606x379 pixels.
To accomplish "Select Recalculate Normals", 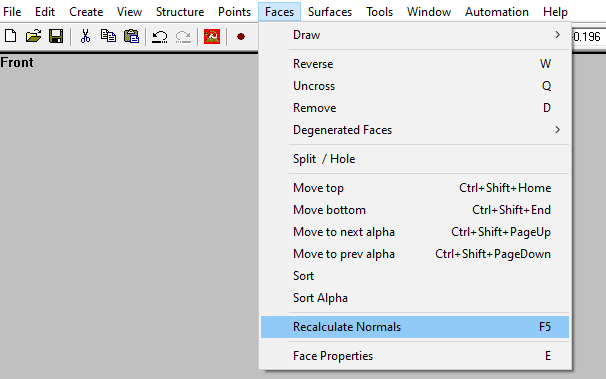I will coord(415,327).
